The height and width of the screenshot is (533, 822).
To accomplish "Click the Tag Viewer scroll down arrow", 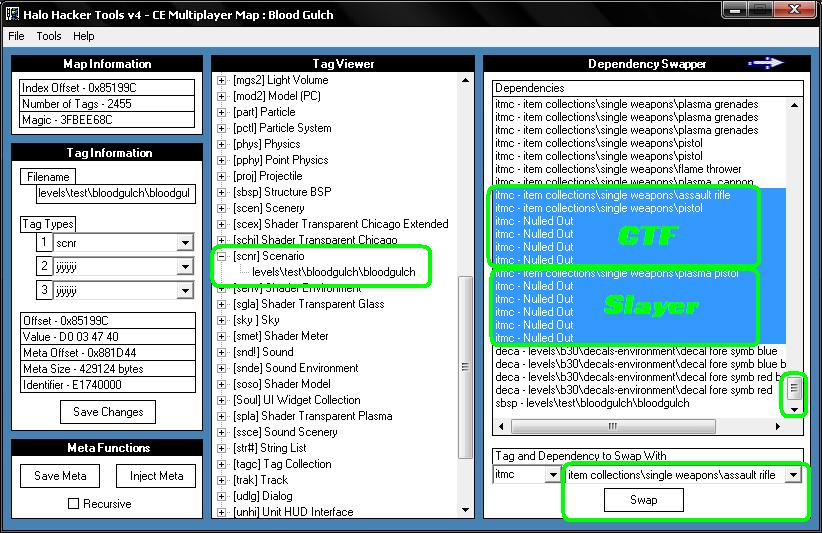I will click(x=465, y=509).
